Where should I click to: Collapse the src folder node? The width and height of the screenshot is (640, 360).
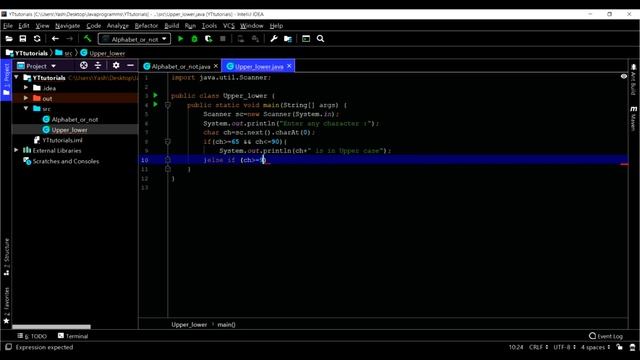[26, 109]
